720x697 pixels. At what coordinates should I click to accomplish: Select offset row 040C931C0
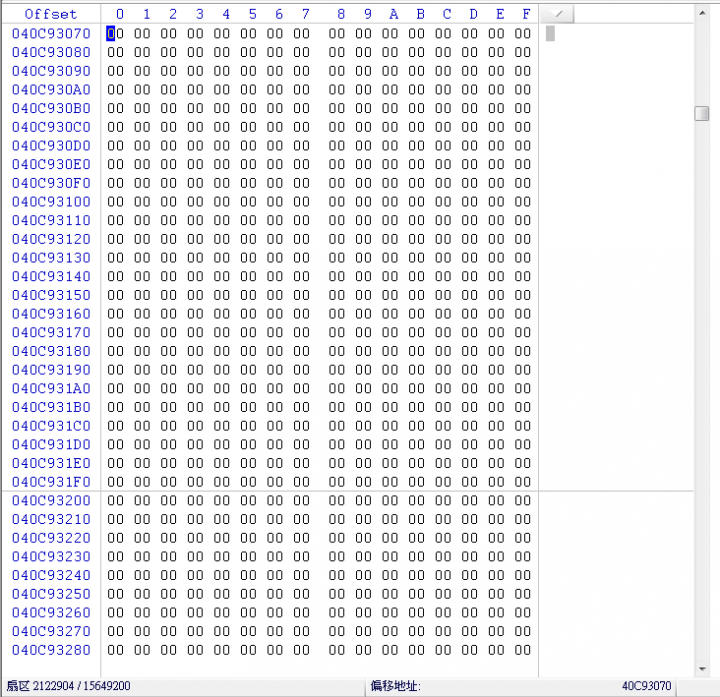(x=51, y=426)
